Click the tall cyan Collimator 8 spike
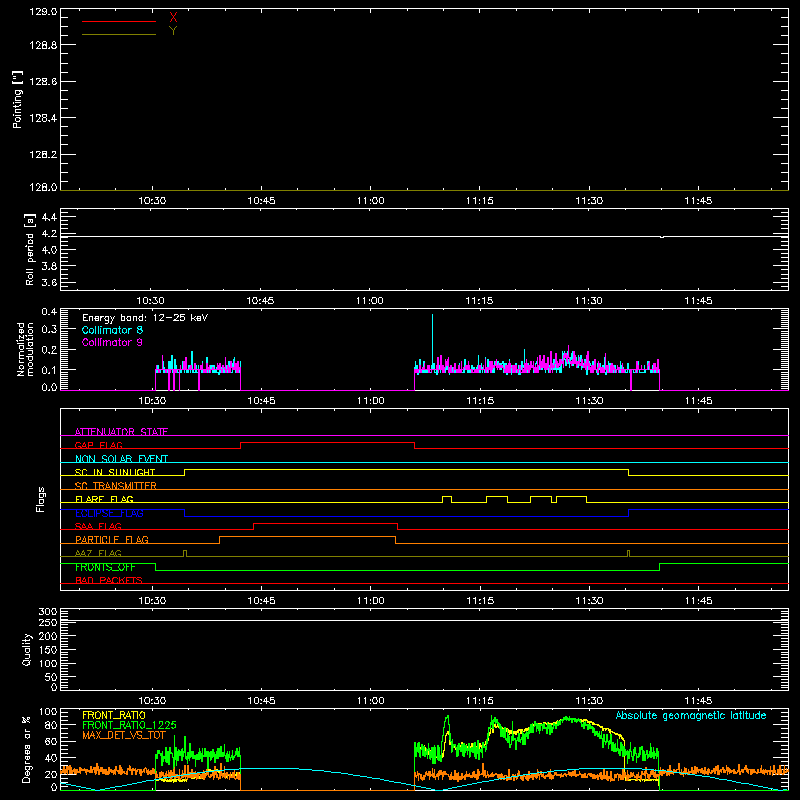The image size is (800, 800). pyautogui.click(x=433, y=339)
